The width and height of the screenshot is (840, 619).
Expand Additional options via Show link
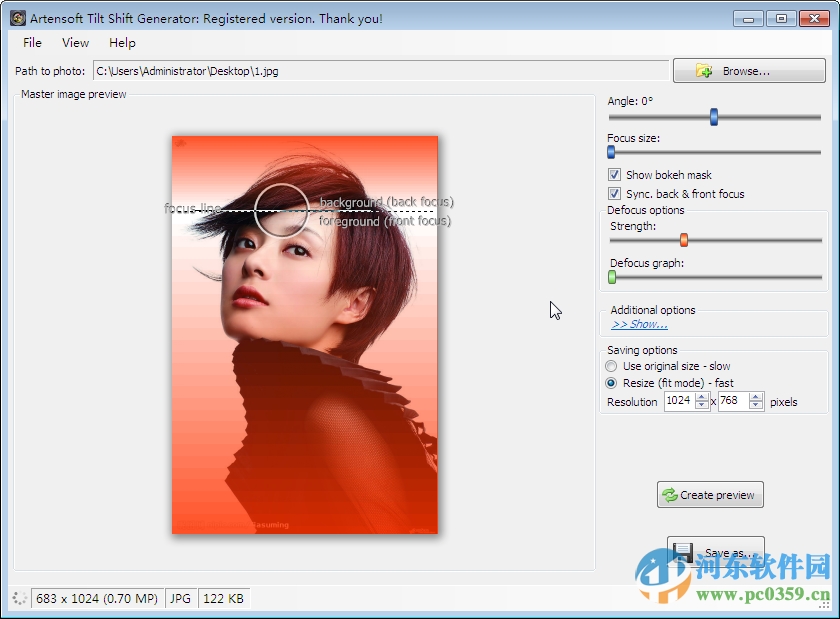pos(639,324)
